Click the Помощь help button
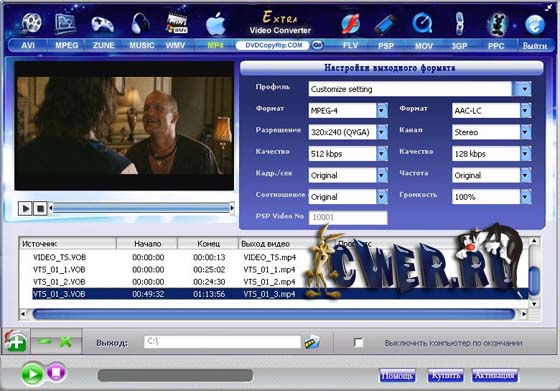The width and height of the screenshot is (560, 391). coord(398,376)
